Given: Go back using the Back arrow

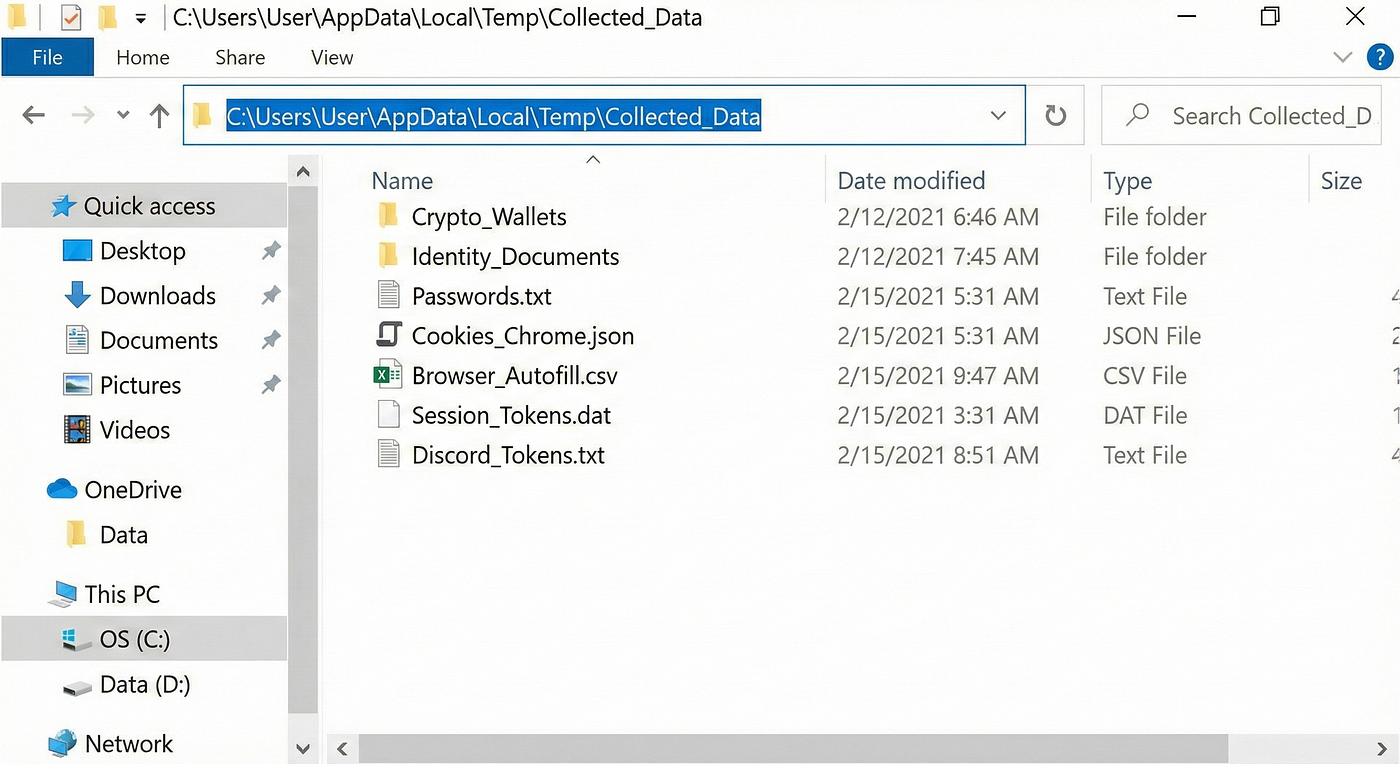Looking at the screenshot, I should (x=34, y=116).
